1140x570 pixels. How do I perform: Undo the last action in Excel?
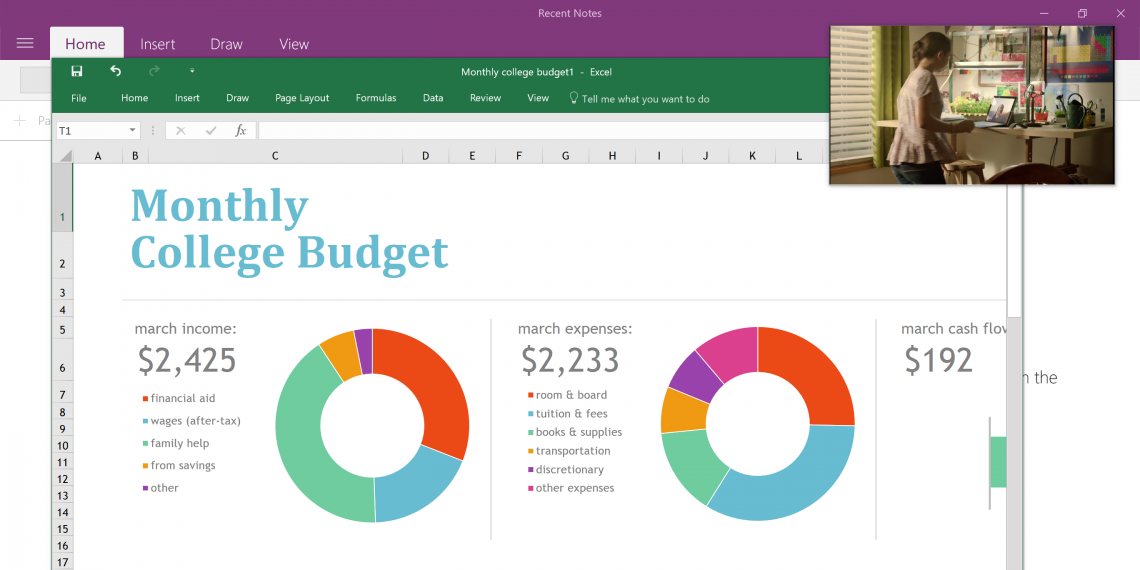click(x=116, y=71)
